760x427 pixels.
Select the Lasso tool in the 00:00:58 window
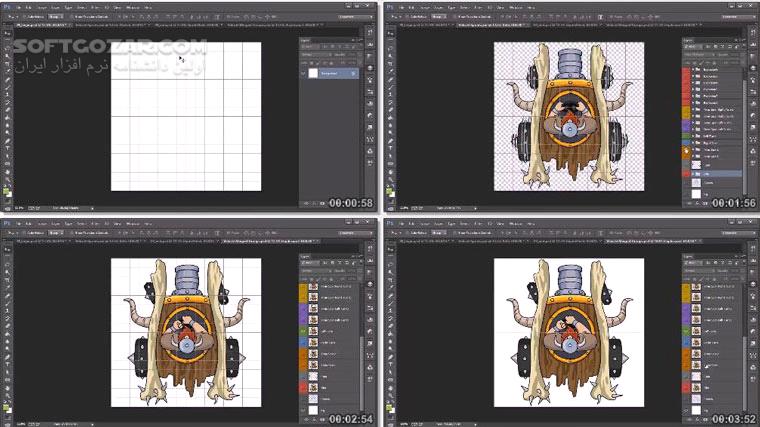(x=7, y=48)
